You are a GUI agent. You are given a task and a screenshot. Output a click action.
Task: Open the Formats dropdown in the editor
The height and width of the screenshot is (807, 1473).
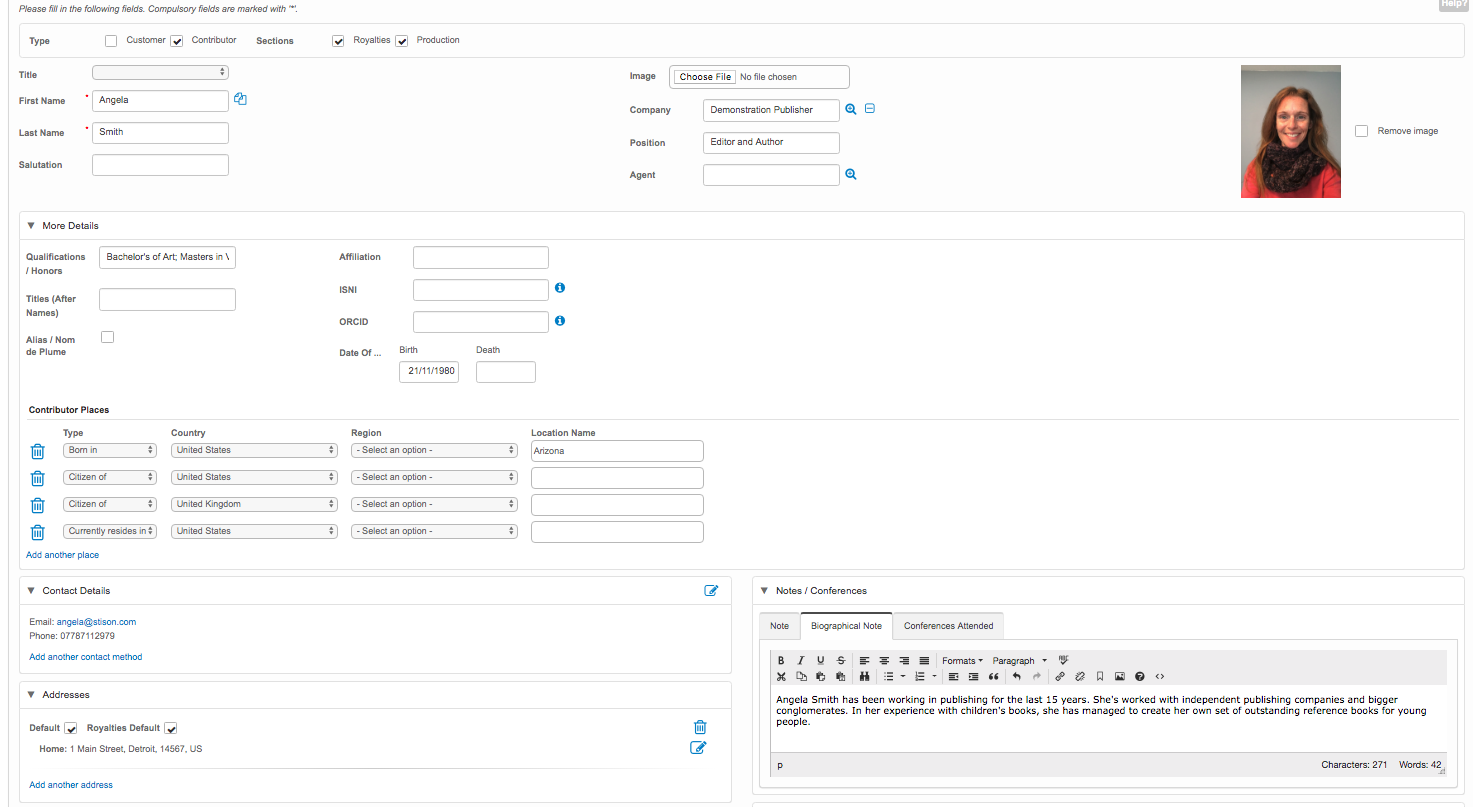pyautogui.click(x=962, y=661)
